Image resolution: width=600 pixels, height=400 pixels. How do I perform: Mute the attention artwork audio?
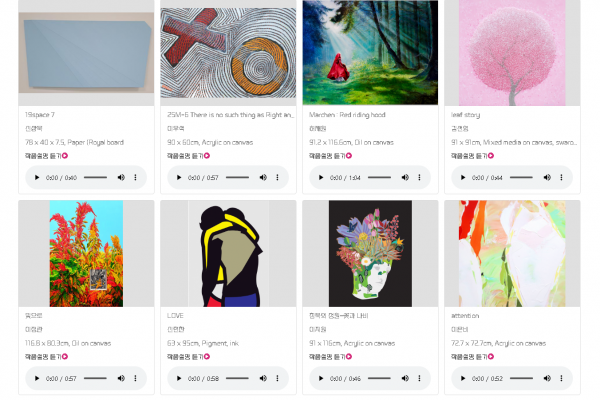click(547, 379)
